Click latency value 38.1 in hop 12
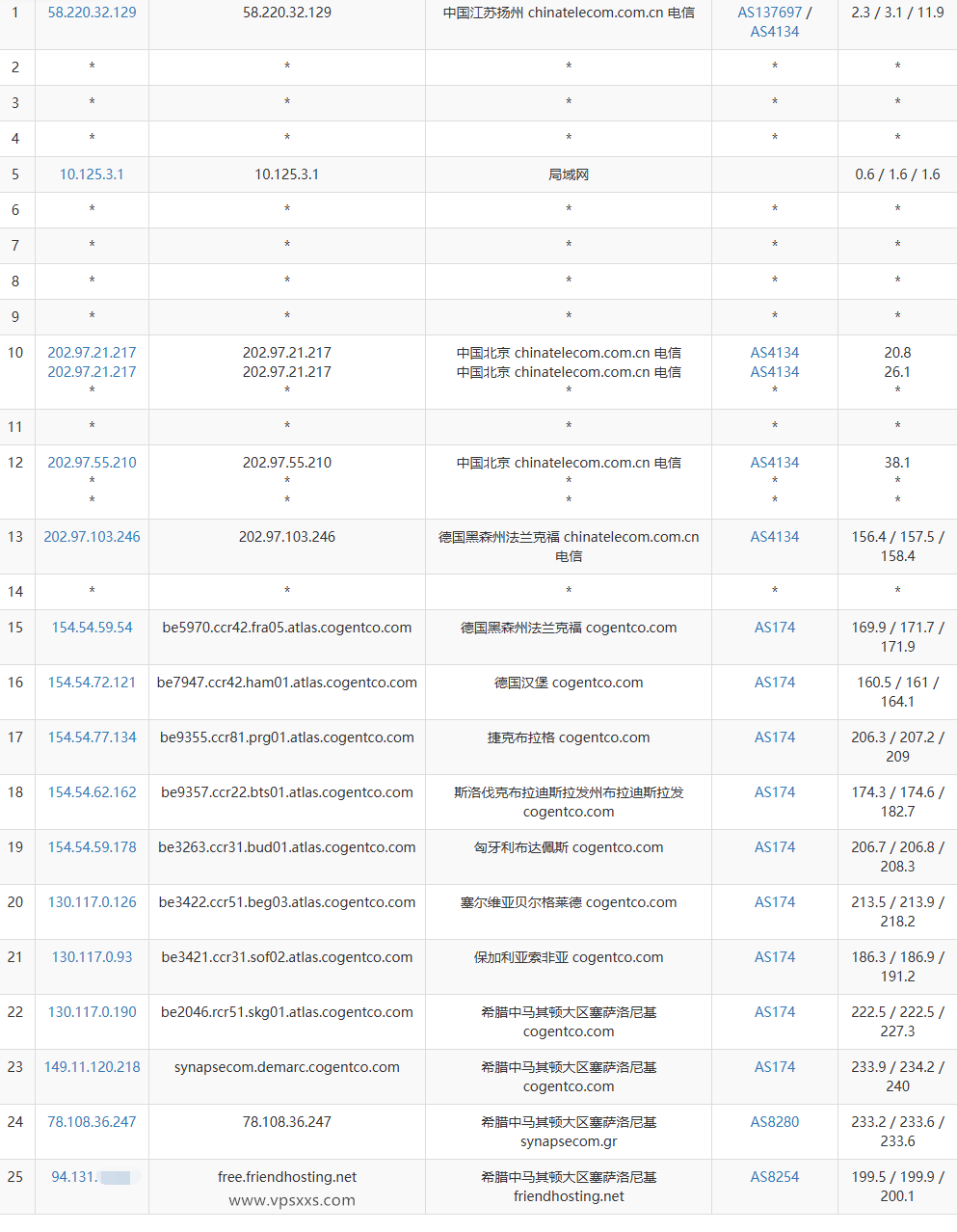 tap(897, 463)
